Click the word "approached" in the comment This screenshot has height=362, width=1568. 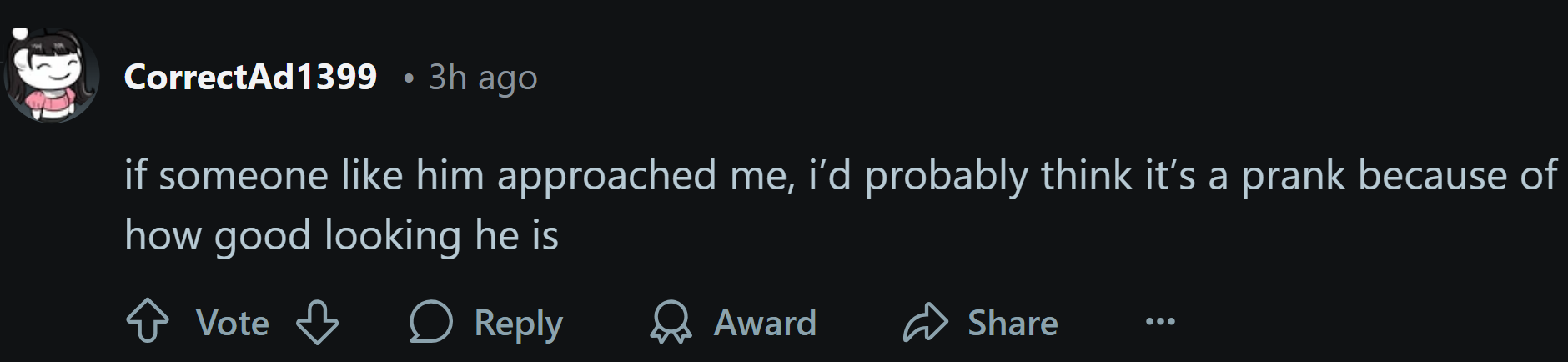[607, 176]
